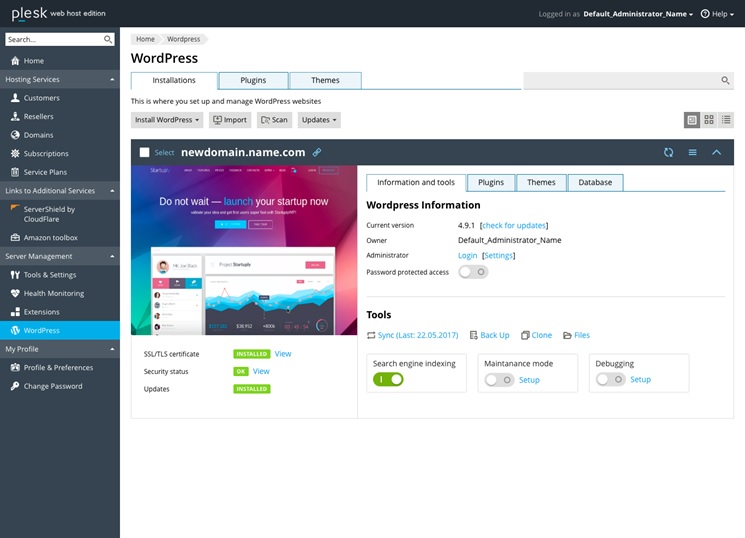The height and width of the screenshot is (538, 745).
Task: Click the Change Password key icon
Action: pyautogui.click(x=15, y=386)
